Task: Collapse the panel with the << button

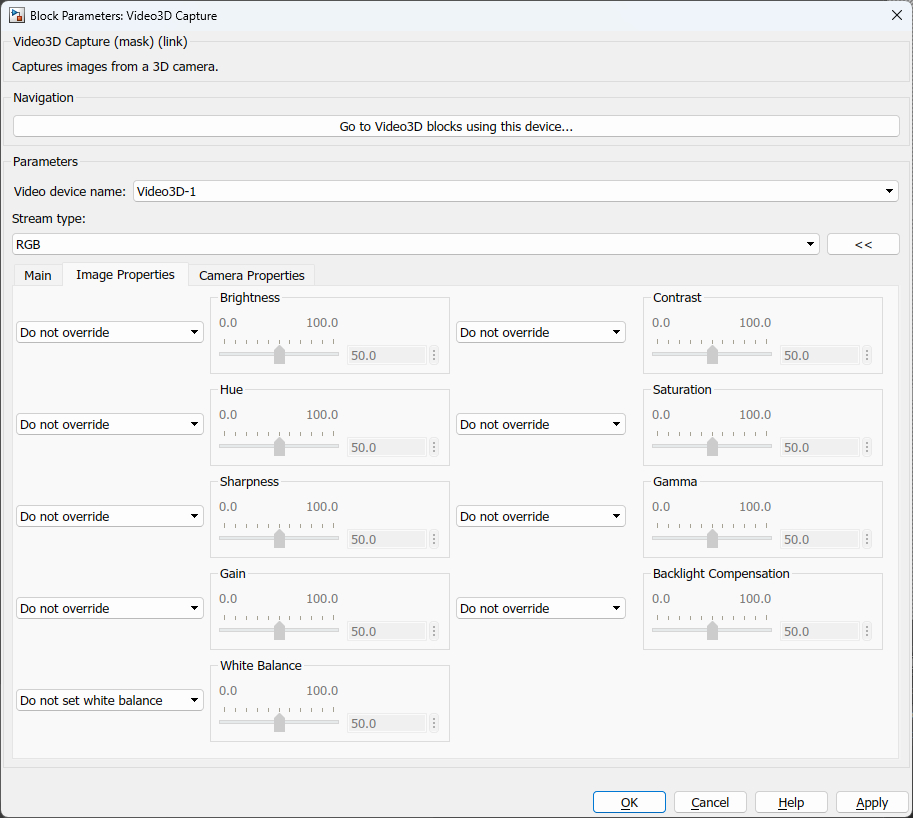Action: pyautogui.click(x=862, y=243)
